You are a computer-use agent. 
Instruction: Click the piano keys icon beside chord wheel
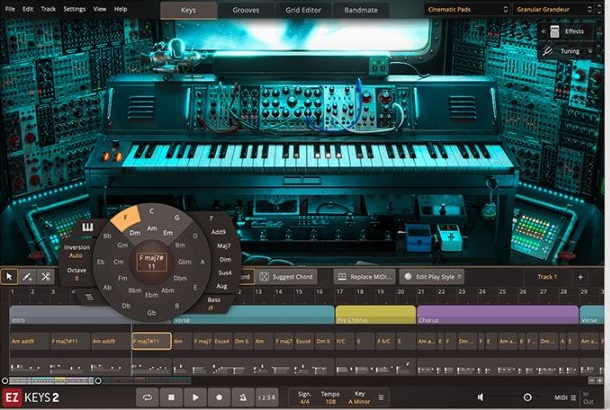(x=88, y=228)
